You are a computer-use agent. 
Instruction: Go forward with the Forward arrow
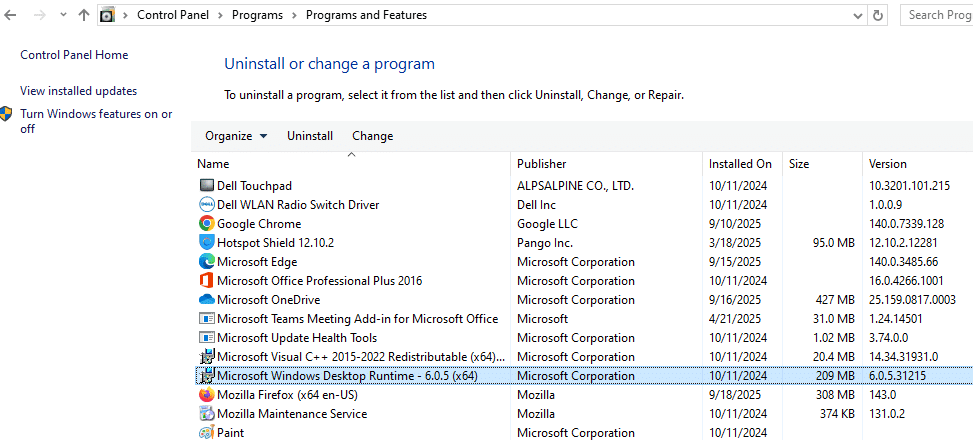40,15
